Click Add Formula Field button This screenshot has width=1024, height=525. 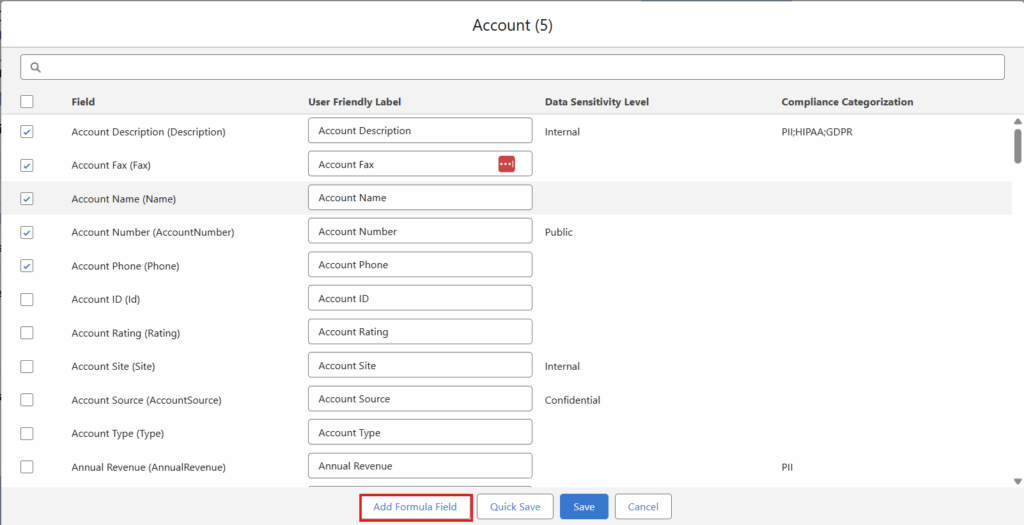415,507
